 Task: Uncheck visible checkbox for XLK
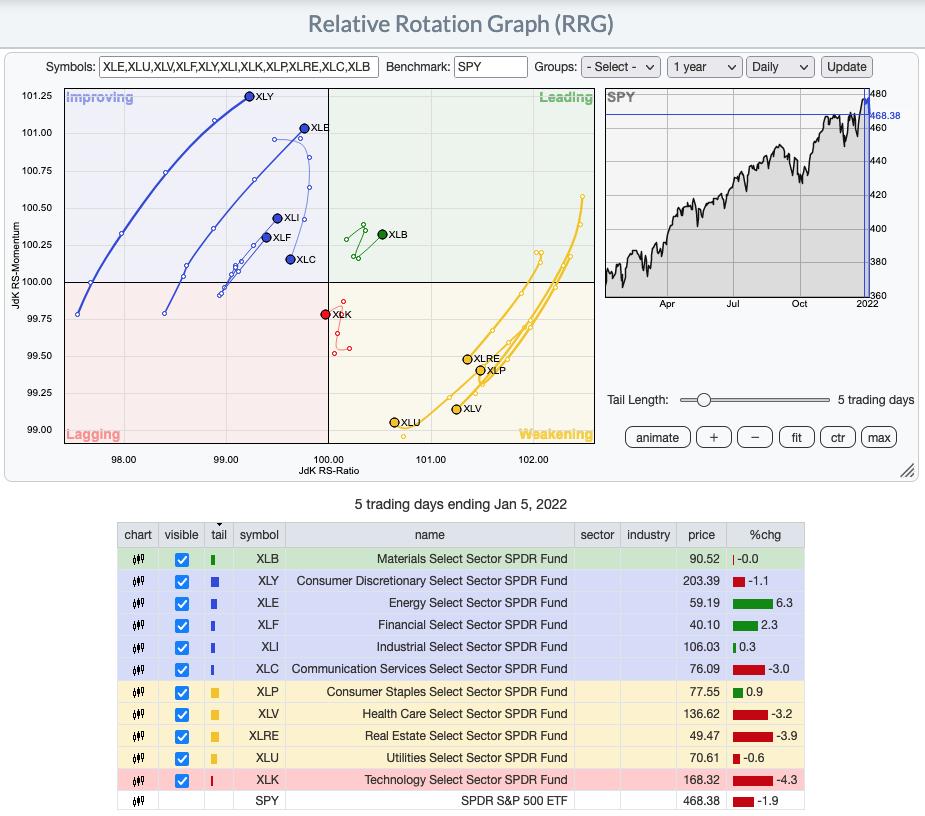182,781
